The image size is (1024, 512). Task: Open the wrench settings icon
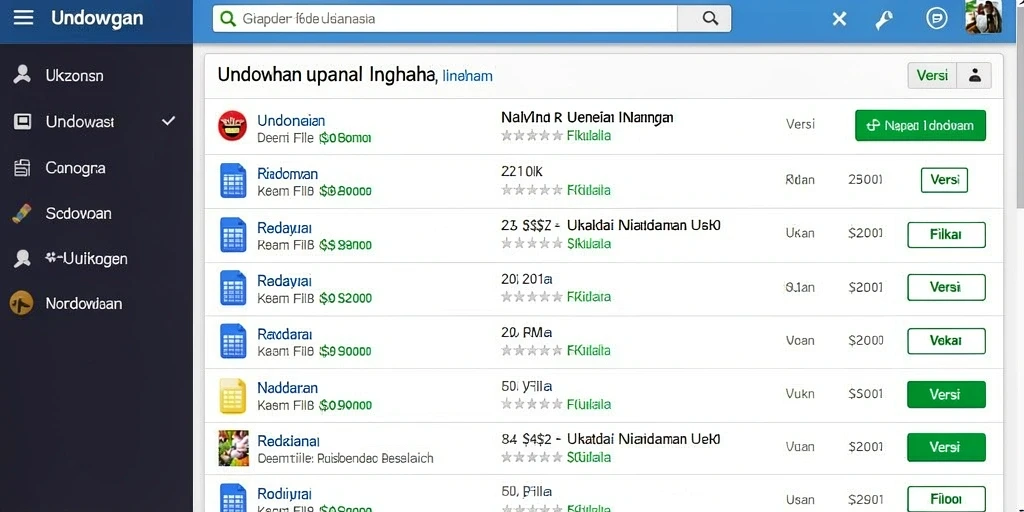[884, 20]
